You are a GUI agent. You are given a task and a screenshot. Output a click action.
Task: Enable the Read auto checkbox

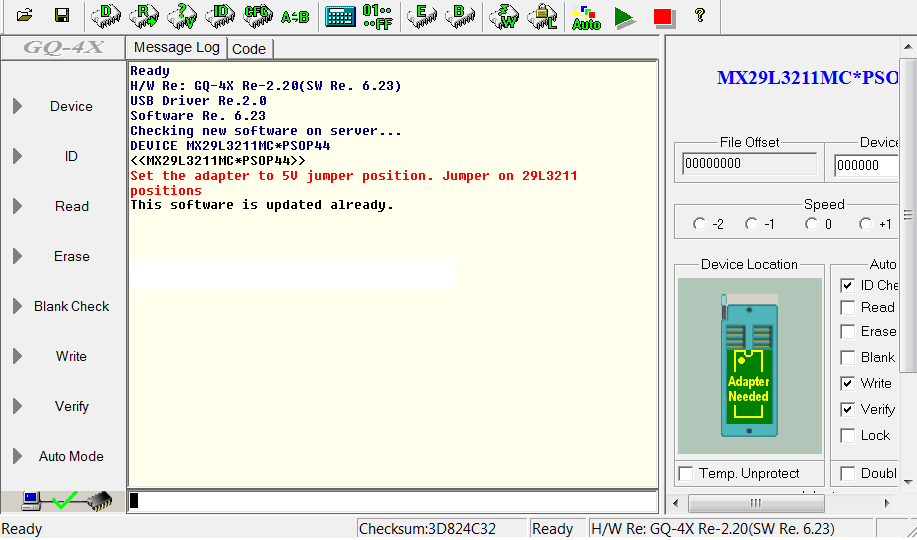click(x=847, y=308)
